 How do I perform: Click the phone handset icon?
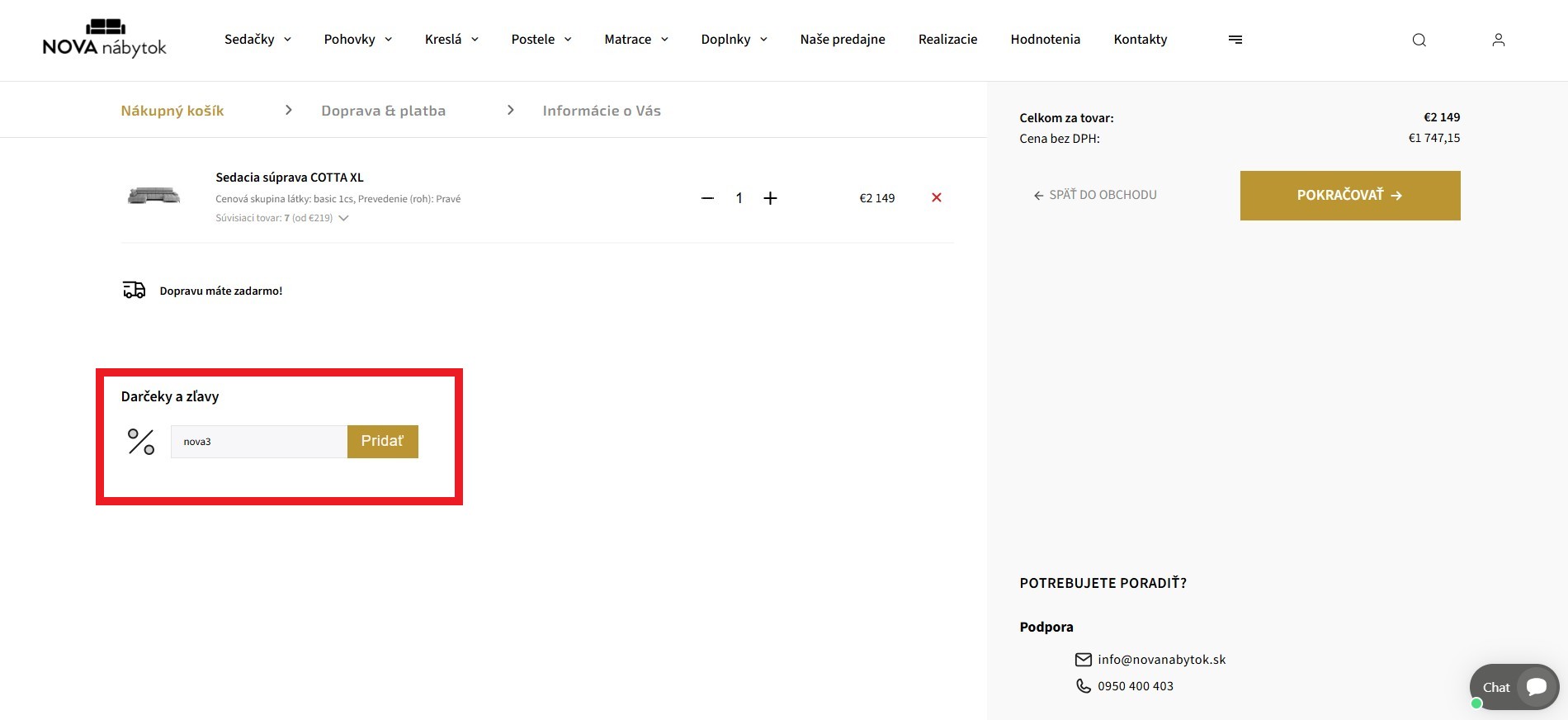pos(1084,686)
